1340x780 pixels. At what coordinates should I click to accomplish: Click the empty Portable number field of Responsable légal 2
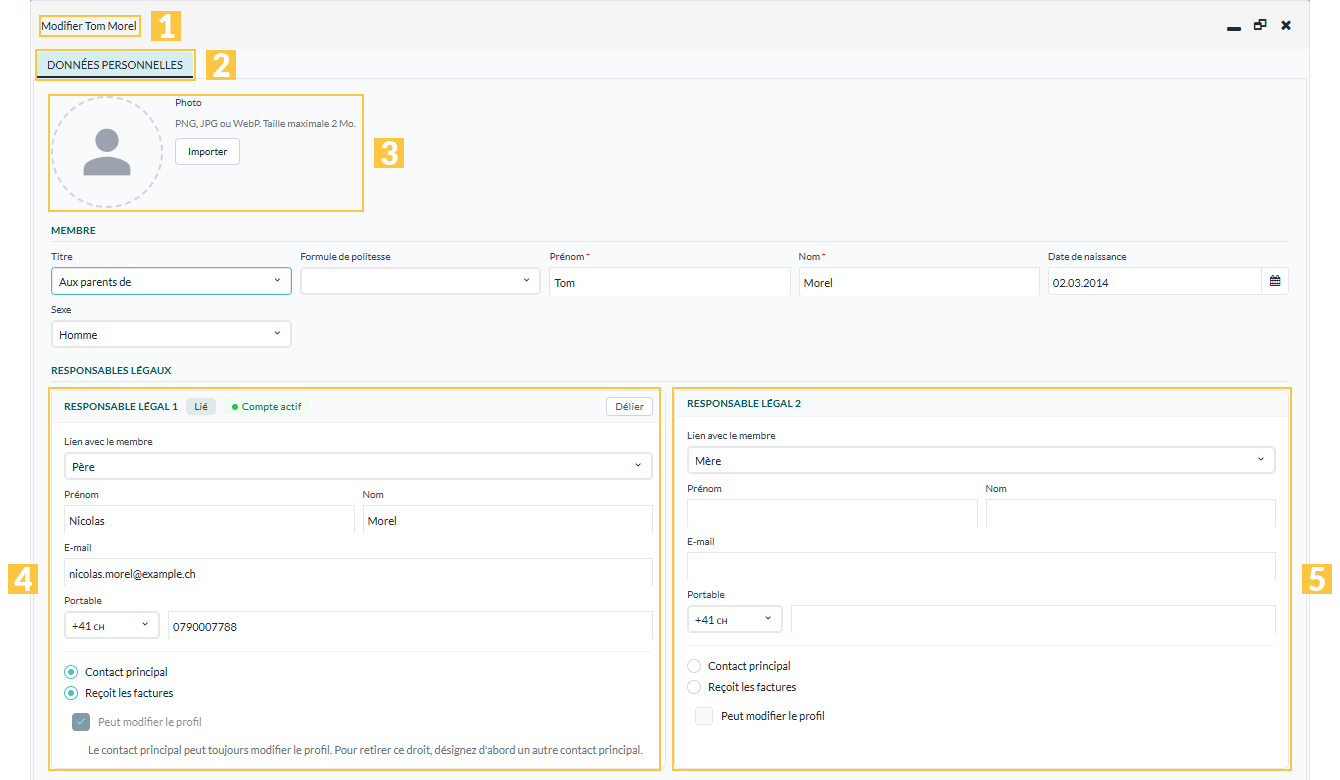[1033, 620]
